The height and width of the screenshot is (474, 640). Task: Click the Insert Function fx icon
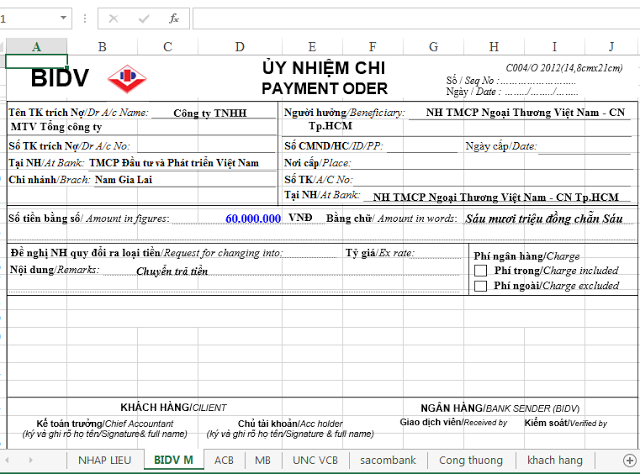173,18
